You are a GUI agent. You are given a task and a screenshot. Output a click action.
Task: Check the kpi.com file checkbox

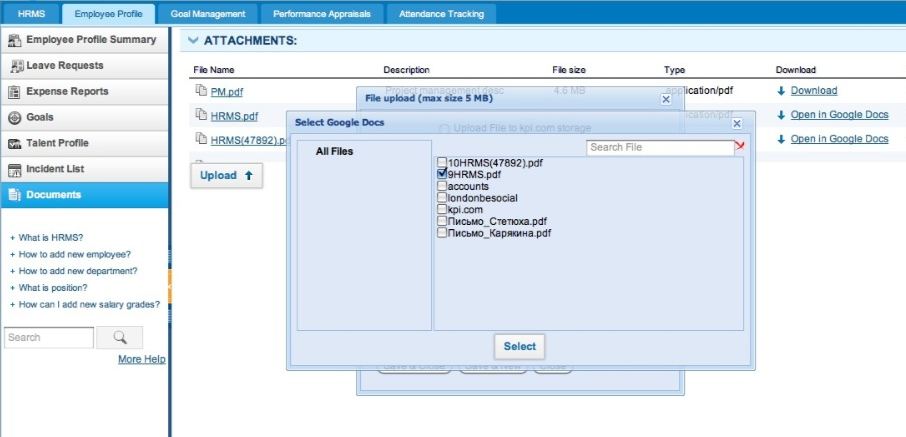pos(442,209)
